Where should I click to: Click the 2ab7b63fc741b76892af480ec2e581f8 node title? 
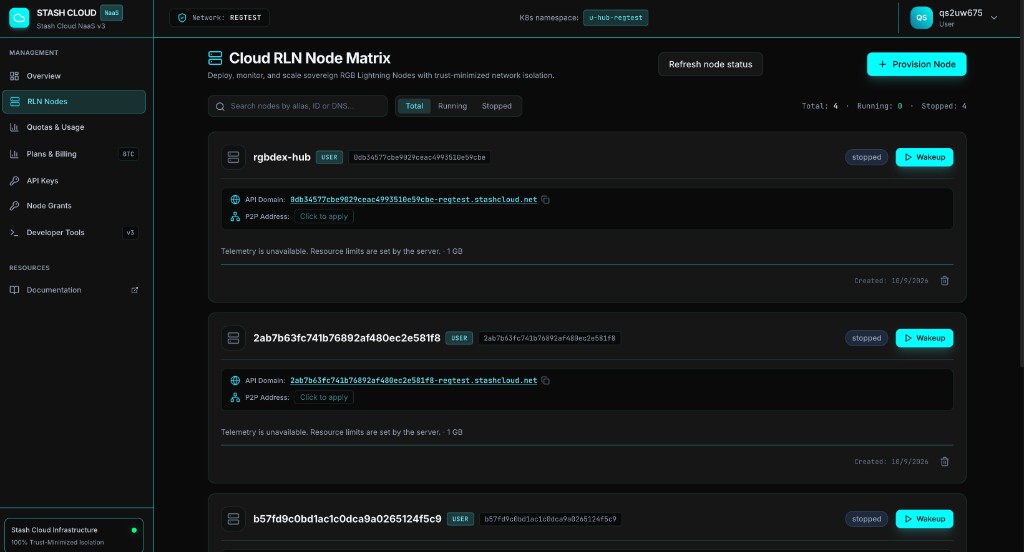(x=347, y=338)
